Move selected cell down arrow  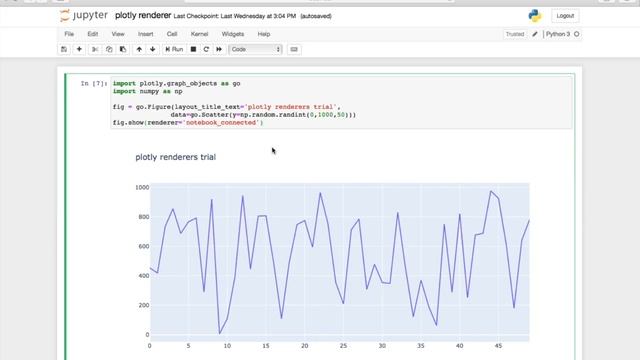click(x=153, y=49)
